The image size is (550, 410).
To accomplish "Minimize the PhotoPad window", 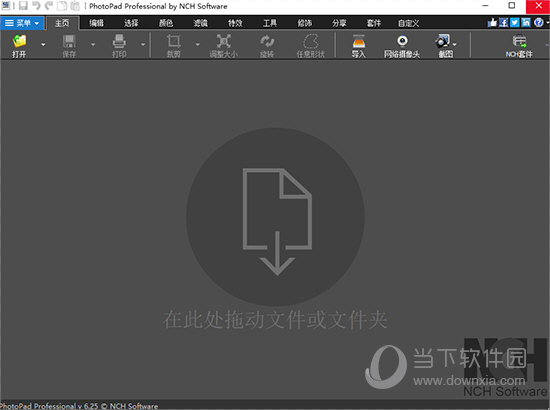I will coord(485,6).
